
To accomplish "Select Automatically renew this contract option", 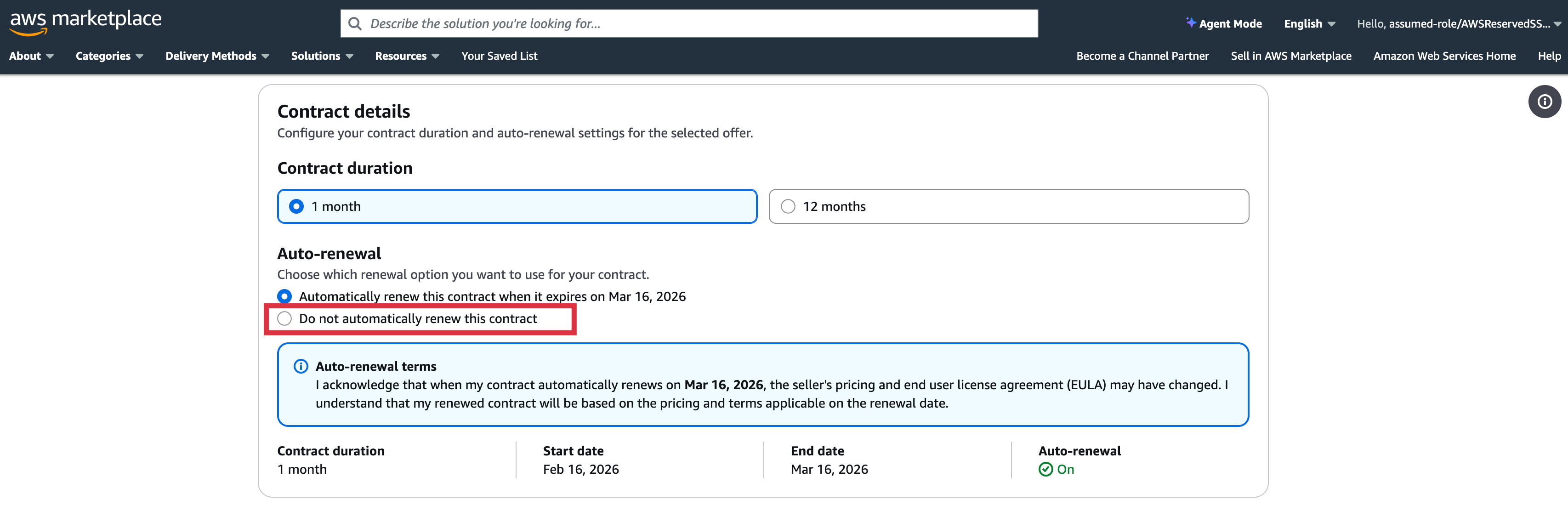I will pyautogui.click(x=284, y=296).
